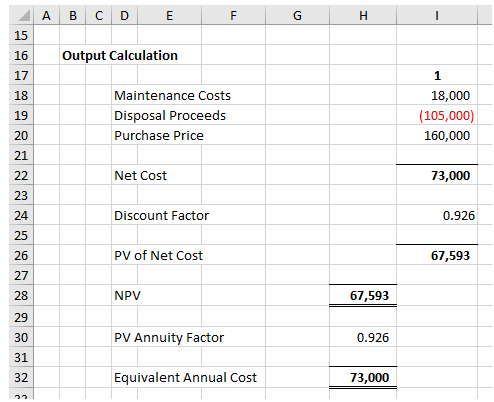This screenshot has height=402, width=494.
Task: Select row 21 header
Action: click(x=21, y=155)
